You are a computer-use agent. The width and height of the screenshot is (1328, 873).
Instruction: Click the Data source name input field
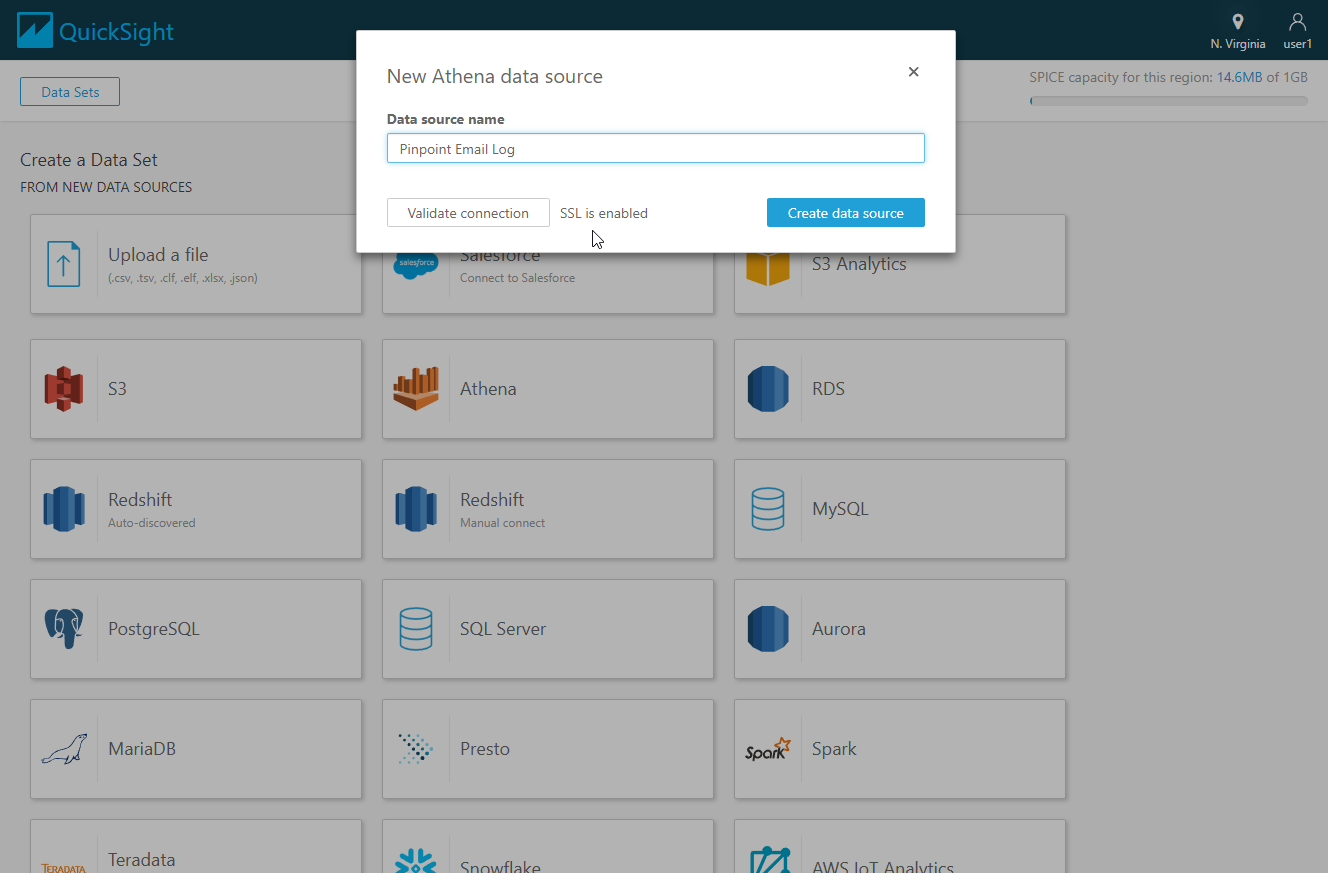pyautogui.click(x=656, y=149)
